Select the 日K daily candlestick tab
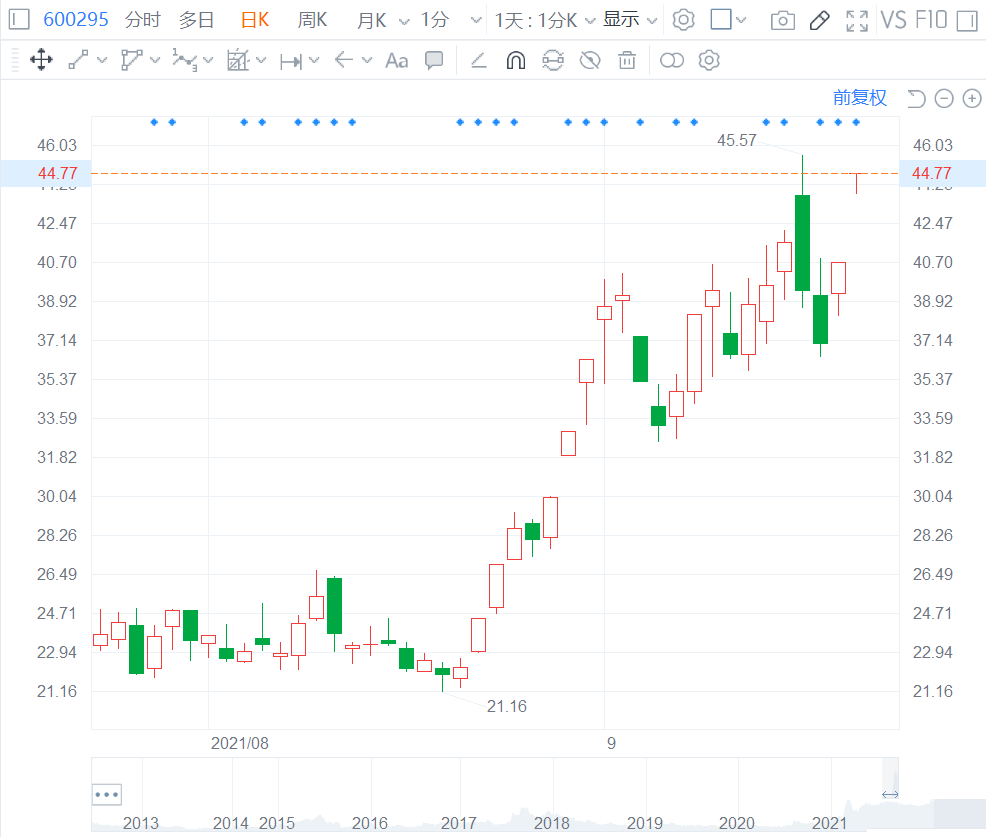 255,20
